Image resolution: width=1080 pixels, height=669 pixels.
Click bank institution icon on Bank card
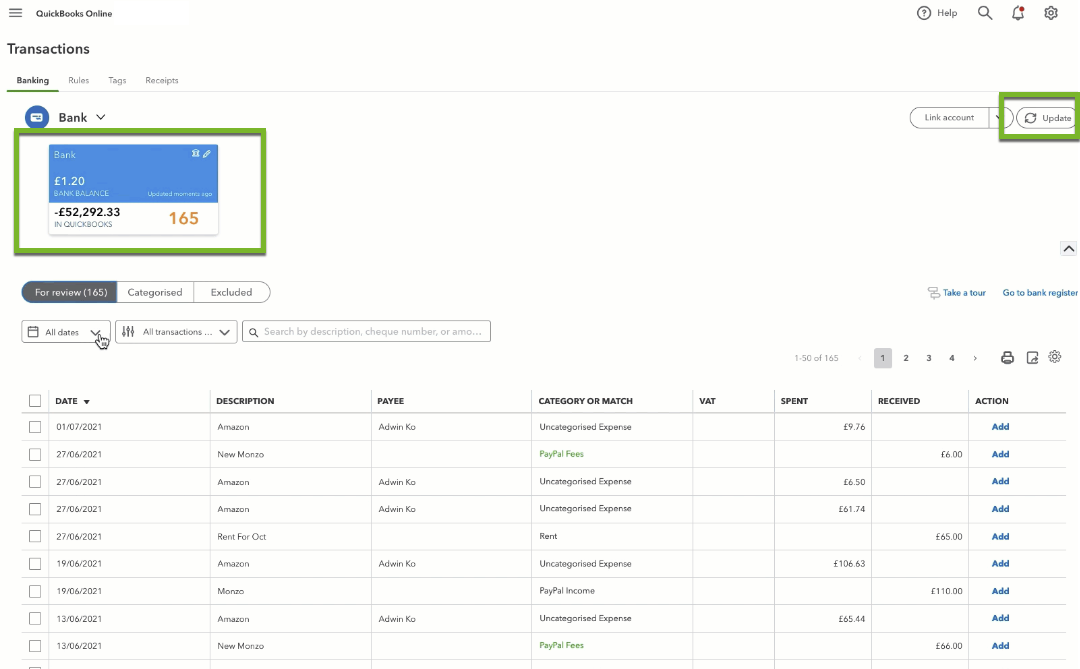(196, 154)
